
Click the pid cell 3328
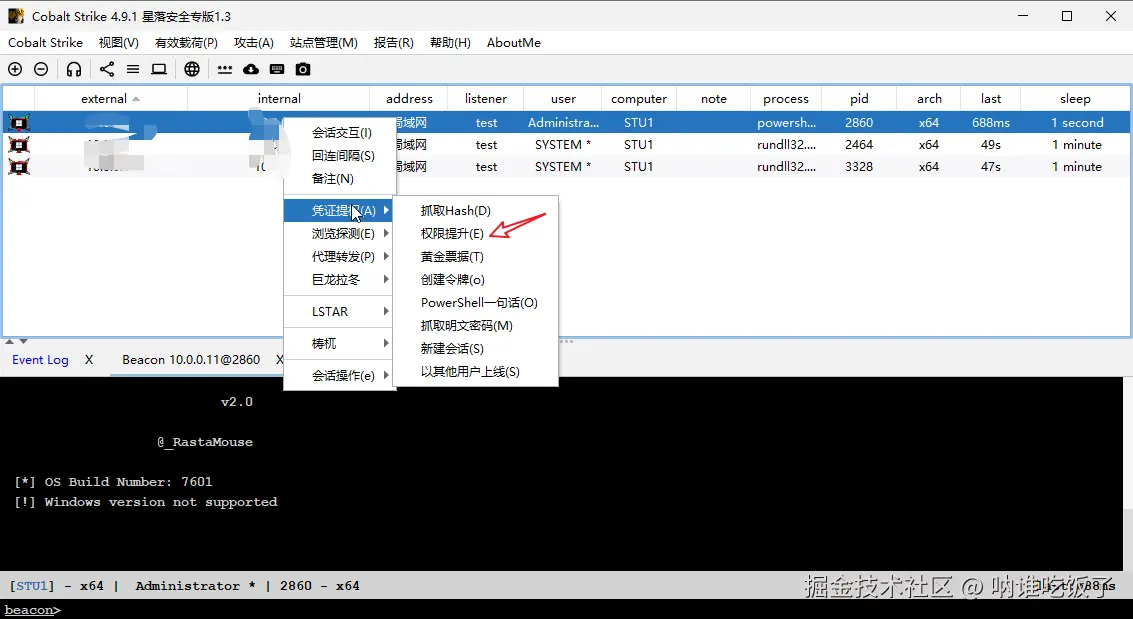tap(859, 167)
